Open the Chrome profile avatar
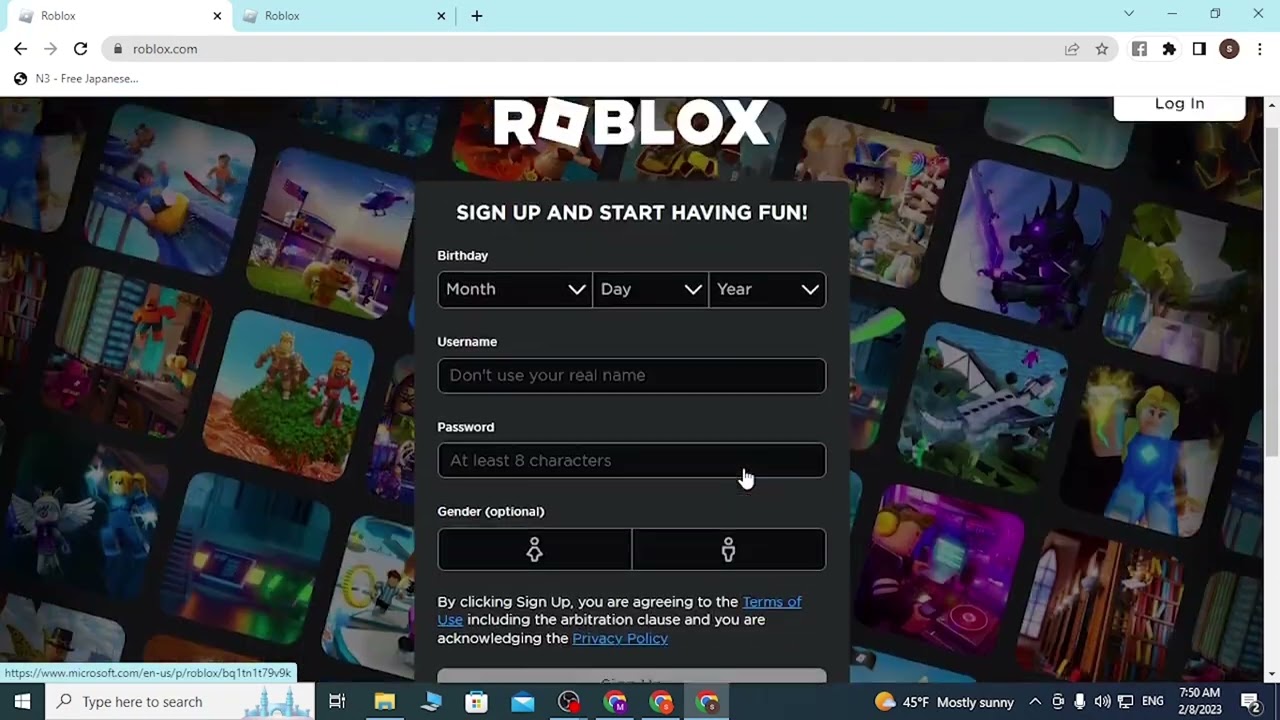The height and width of the screenshot is (720, 1280). [x=1229, y=49]
